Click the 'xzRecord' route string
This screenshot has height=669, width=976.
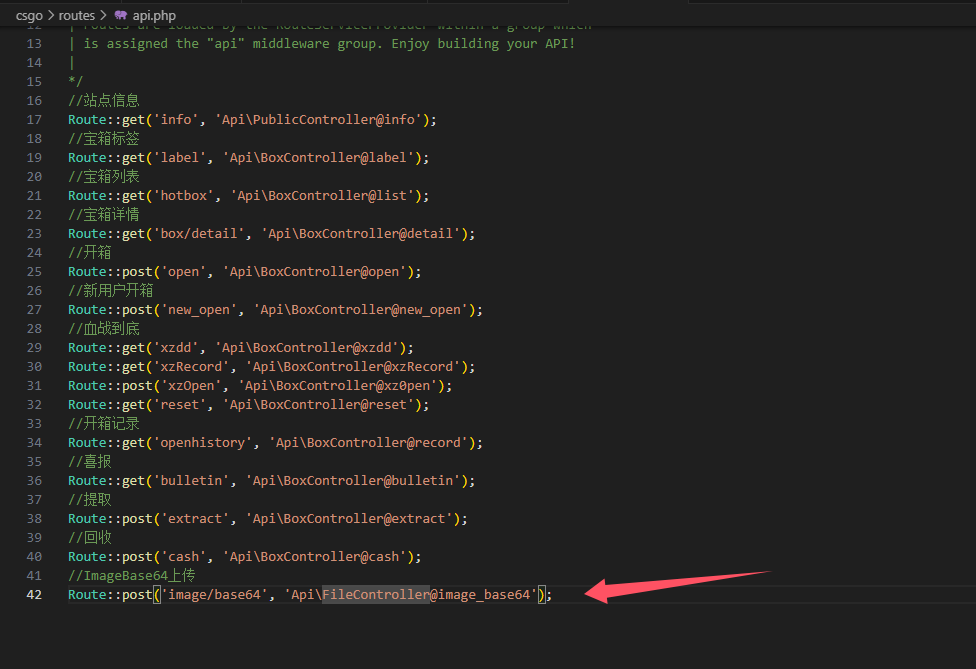coord(191,367)
